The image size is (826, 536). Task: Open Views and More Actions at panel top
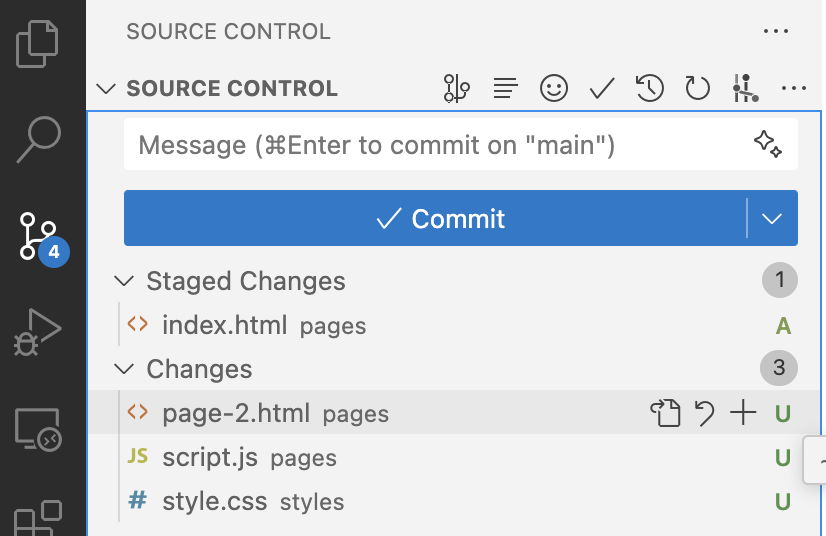tap(776, 31)
